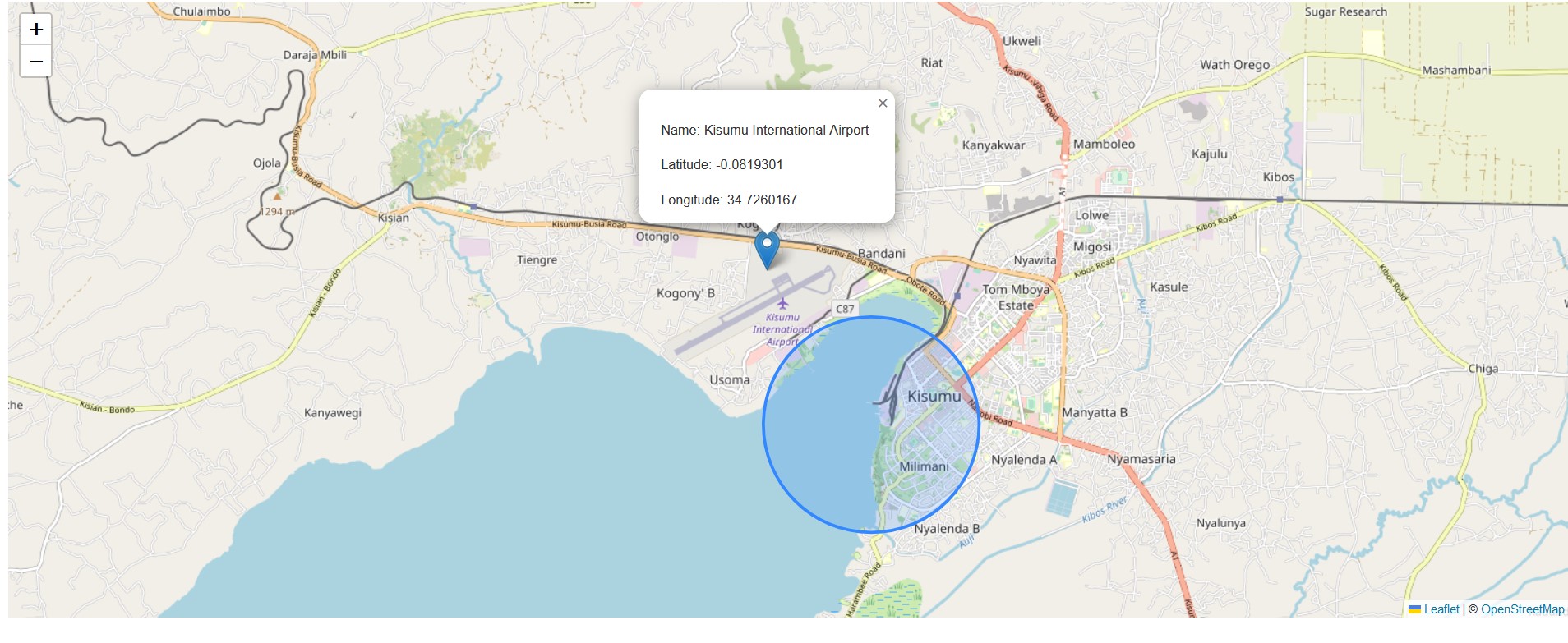
Task: Click the Milimani neighbourhood label
Action: click(924, 466)
